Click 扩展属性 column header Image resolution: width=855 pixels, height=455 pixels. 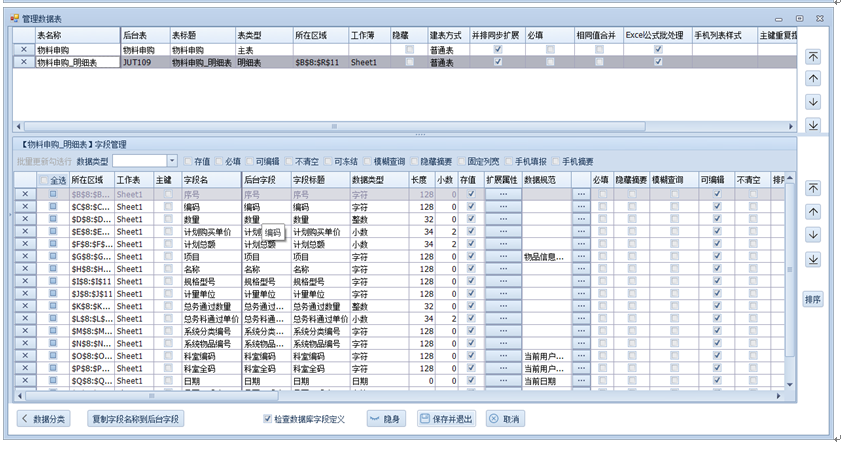(503, 180)
